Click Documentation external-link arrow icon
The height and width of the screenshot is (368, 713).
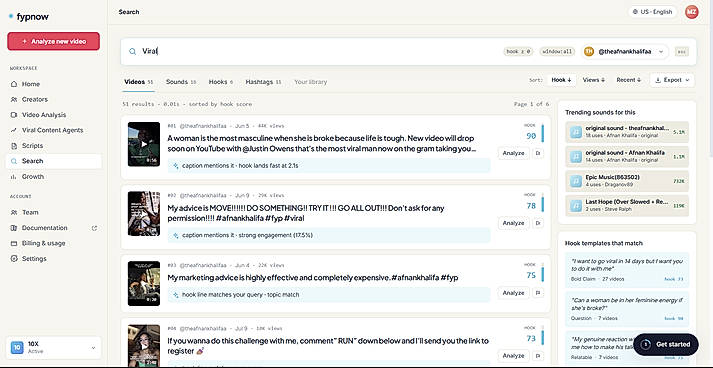[x=95, y=228]
